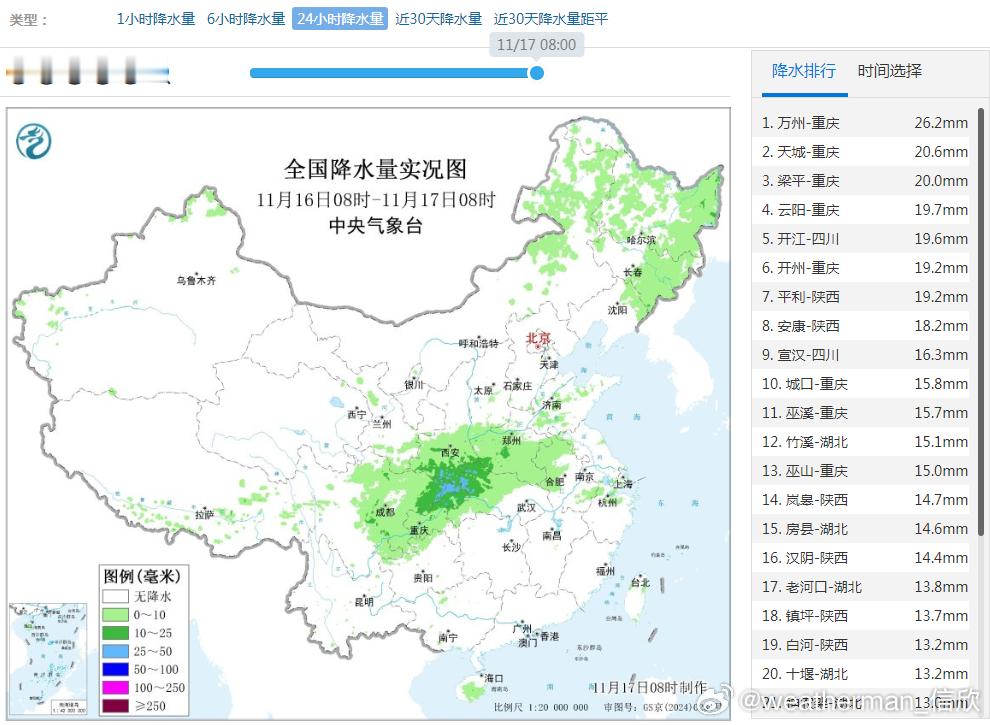
Task: Click the South China Sea inset map
Action: click(47, 658)
